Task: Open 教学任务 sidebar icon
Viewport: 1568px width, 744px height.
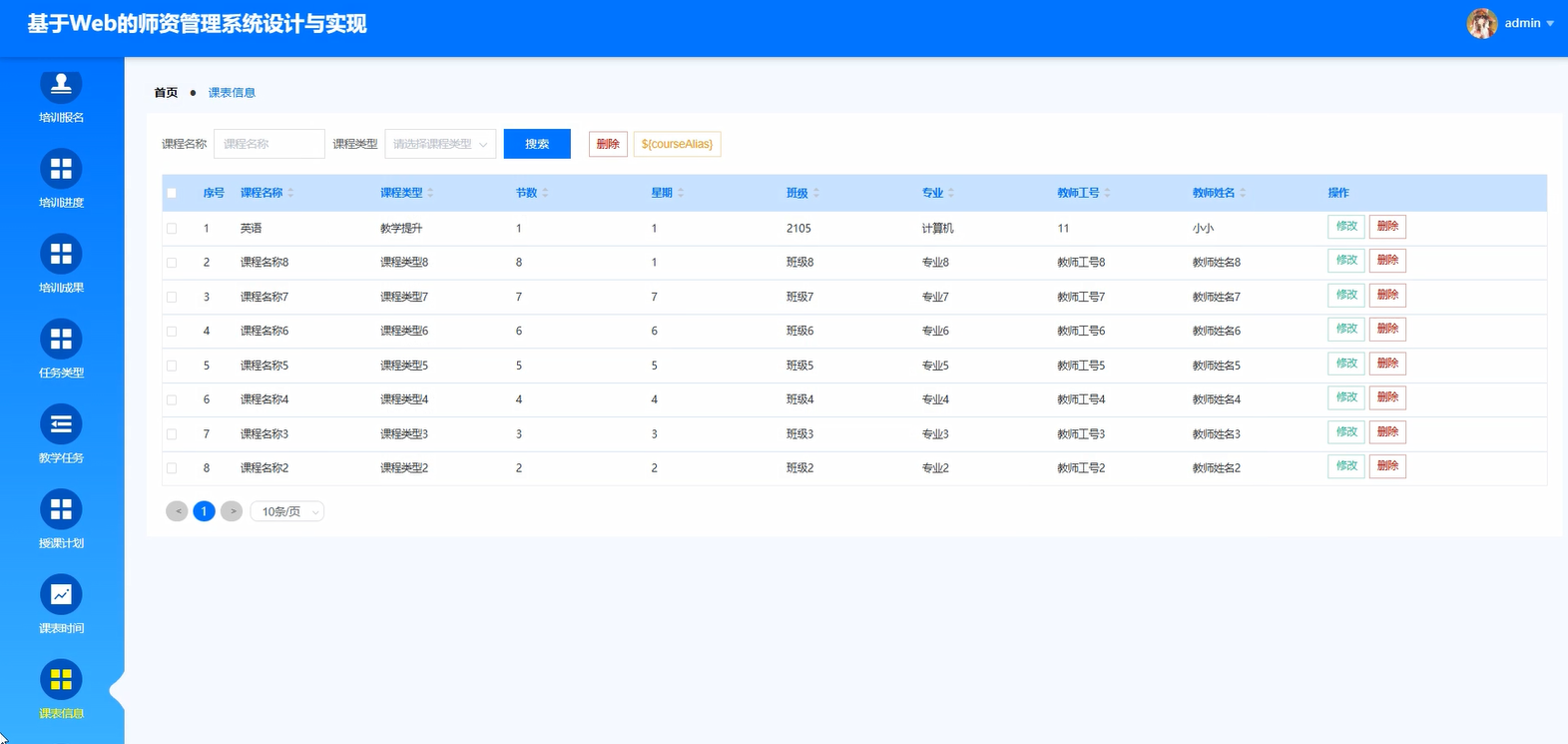Action: click(61, 424)
